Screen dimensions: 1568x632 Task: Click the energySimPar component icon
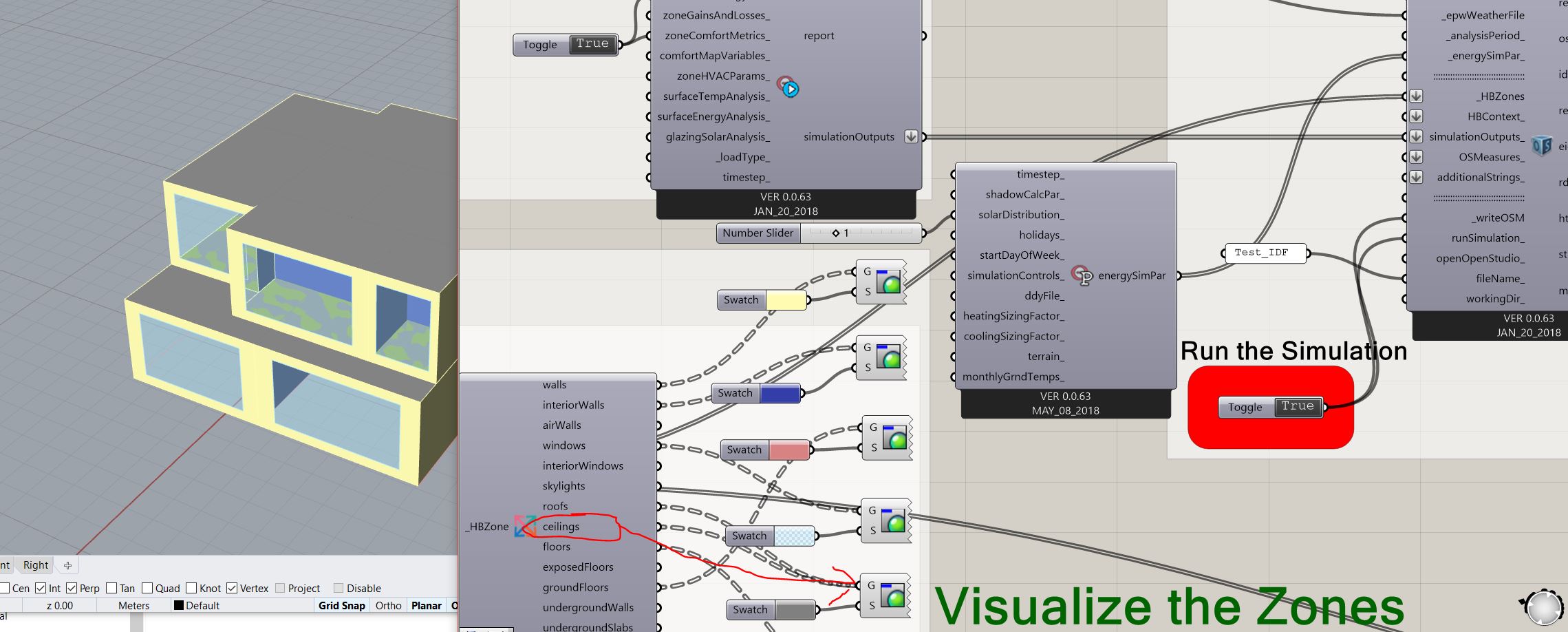click(x=1082, y=275)
